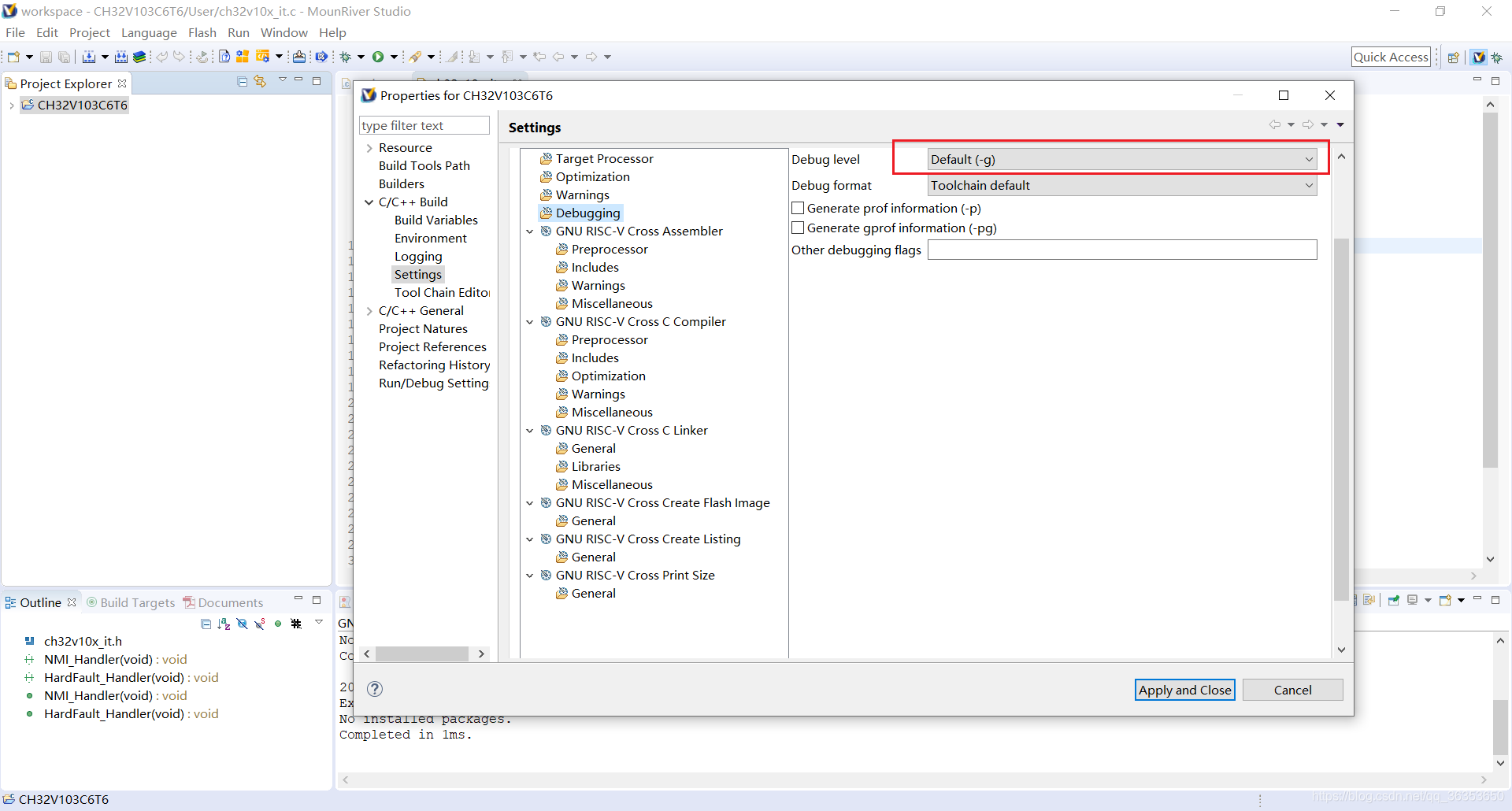Enable Generate prof information (-p) checkbox
Image resolution: width=1512 pixels, height=811 pixels.
point(798,208)
